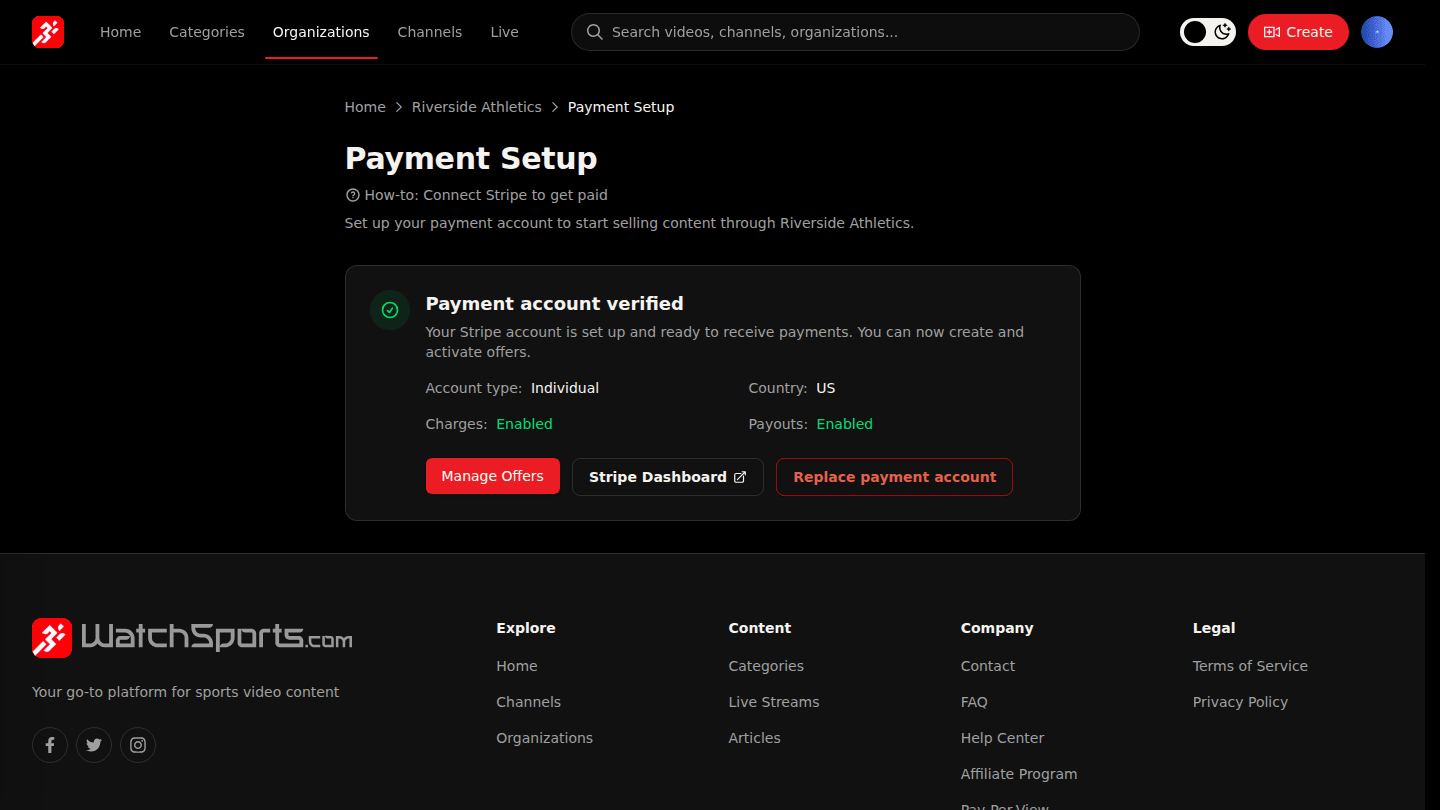Open the footer Categories link
The height and width of the screenshot is (810, 1440).
pos(766,666)
